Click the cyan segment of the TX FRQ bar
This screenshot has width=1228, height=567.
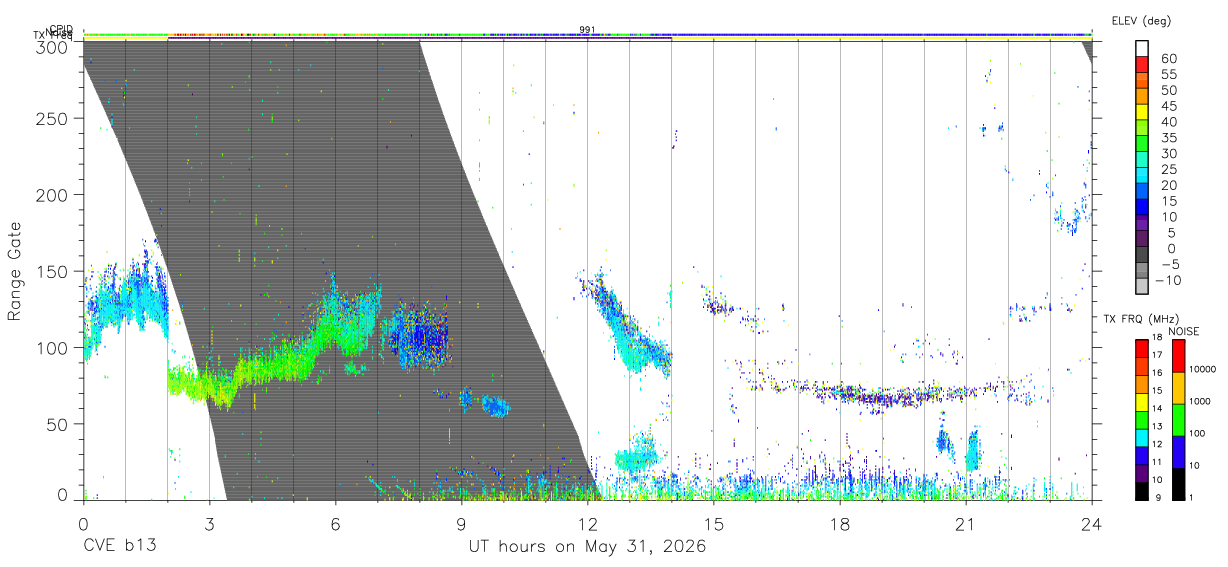click(1143, 438)
